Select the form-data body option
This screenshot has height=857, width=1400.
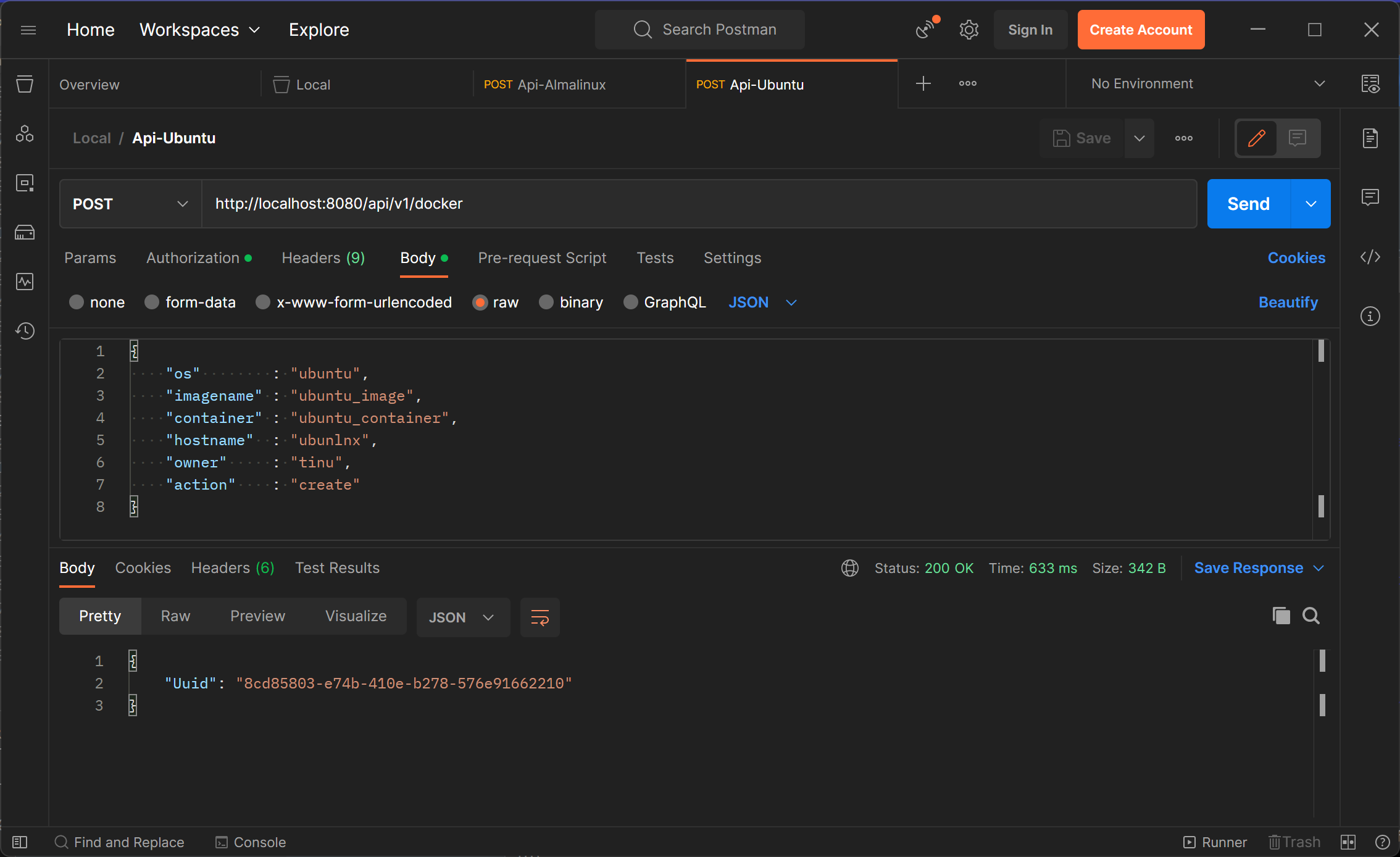(x=152, y=302)
